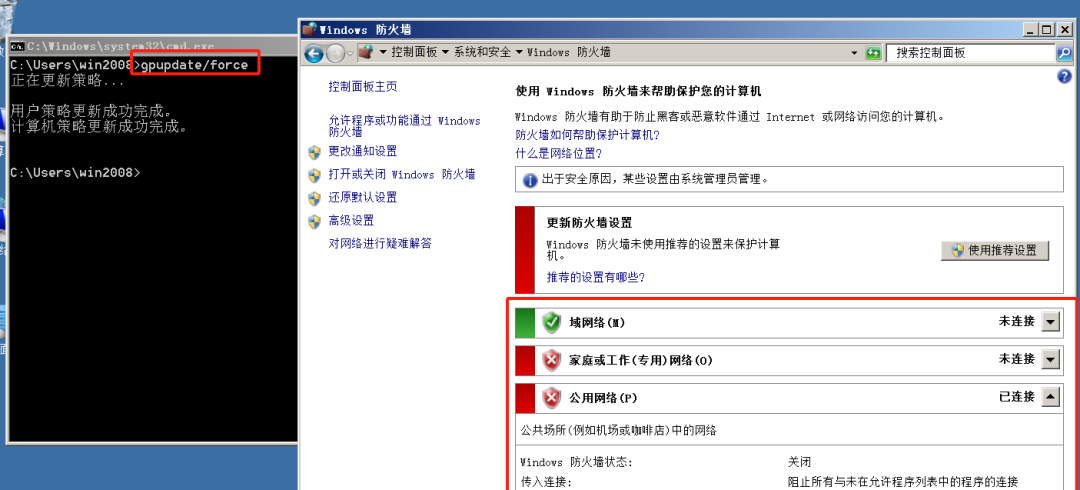Viewport: 1080px width, 490px height.
Task: Click 使用推荐设置 button
Action: 995,251
